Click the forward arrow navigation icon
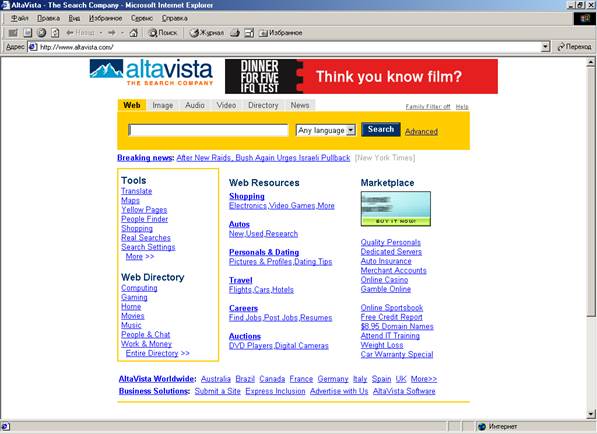 click(x=112, y=33)
